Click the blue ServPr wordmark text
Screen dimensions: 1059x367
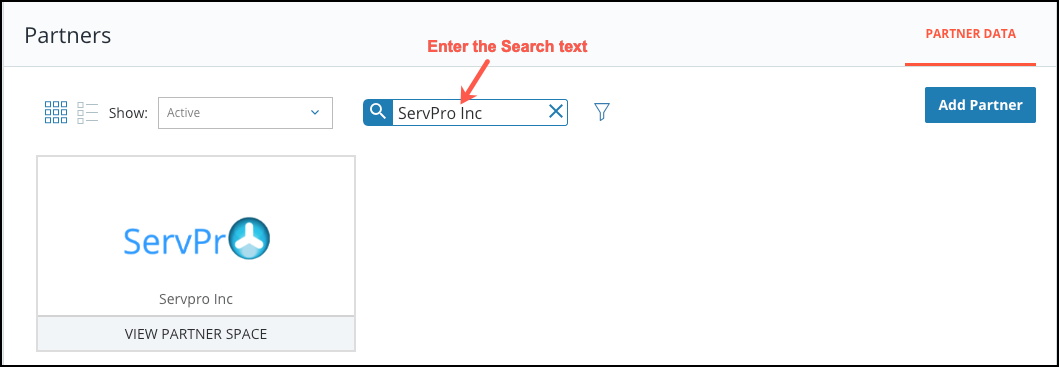[x=176, y=241]
